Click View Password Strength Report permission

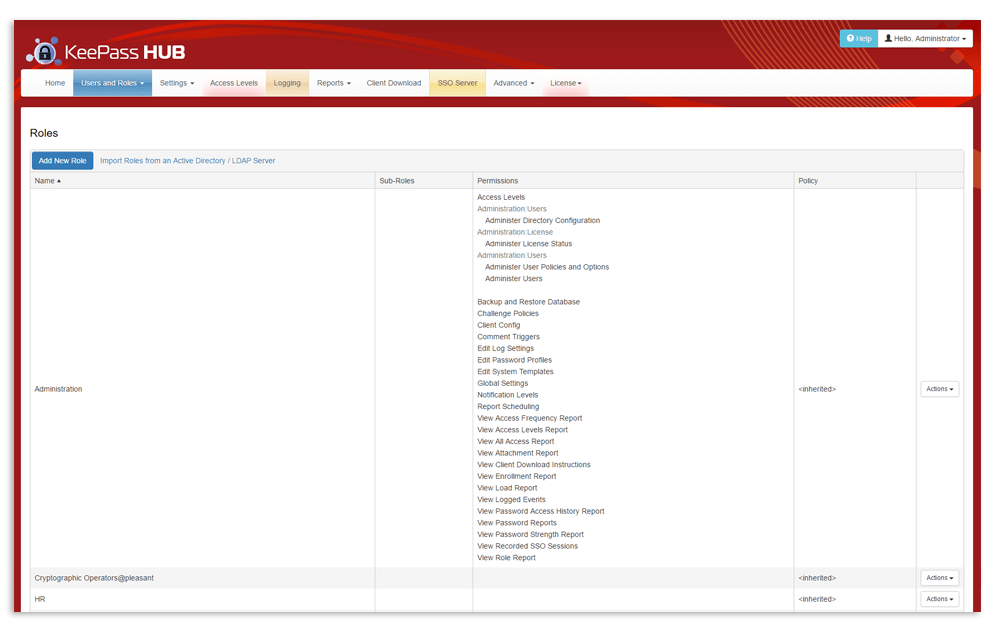(531, 534)
